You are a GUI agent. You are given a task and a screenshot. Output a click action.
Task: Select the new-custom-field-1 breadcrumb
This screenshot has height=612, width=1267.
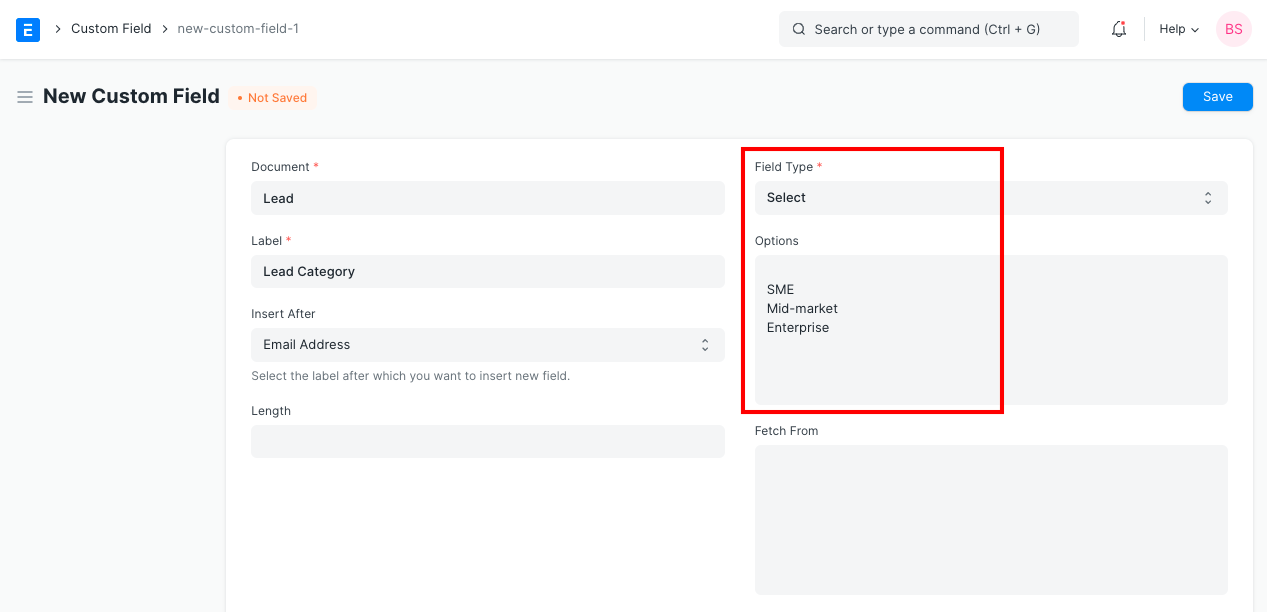(x=238, y=28)
